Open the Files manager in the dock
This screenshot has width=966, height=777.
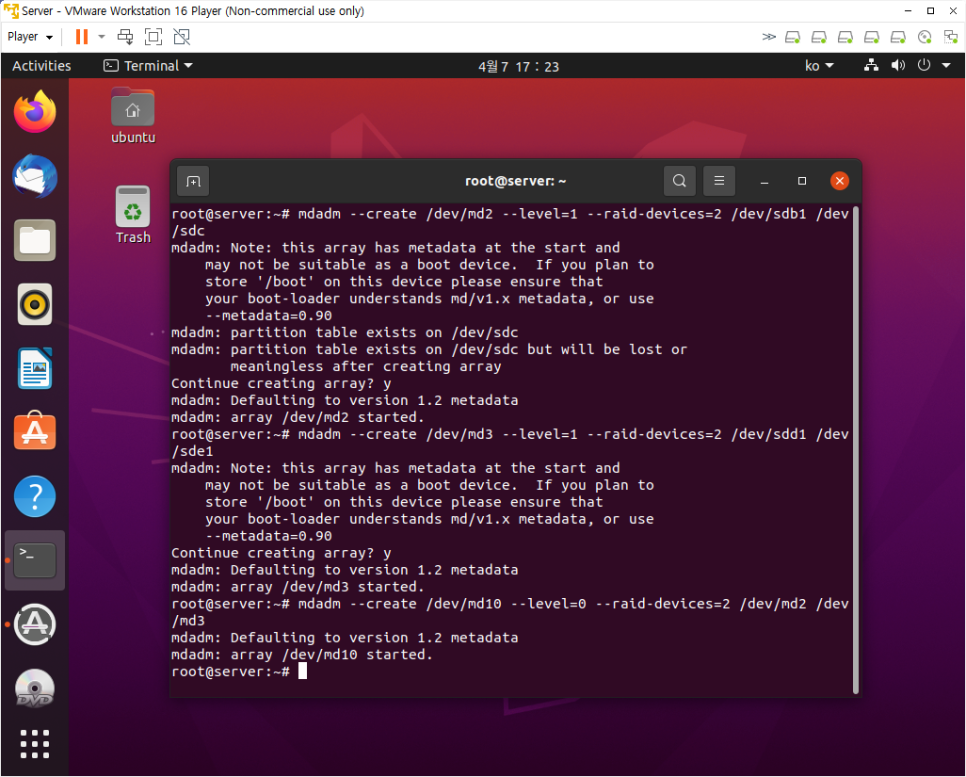35,240
